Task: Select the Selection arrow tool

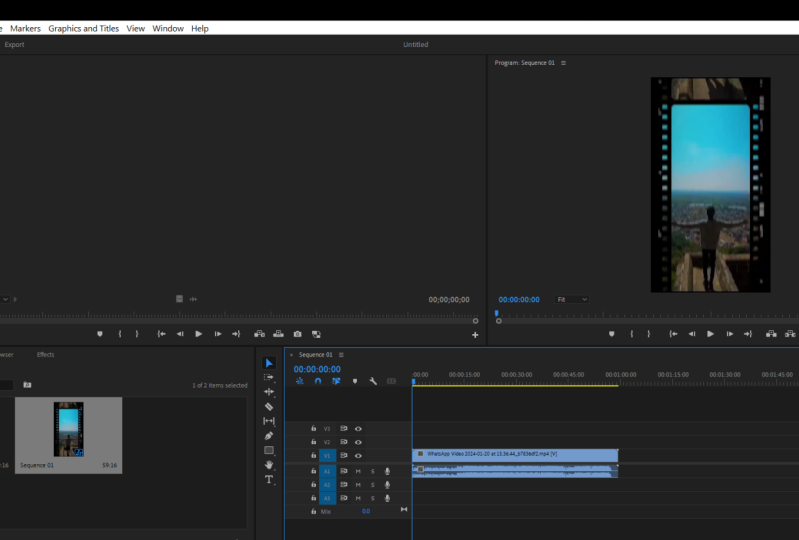Action: tap(269, 363)
